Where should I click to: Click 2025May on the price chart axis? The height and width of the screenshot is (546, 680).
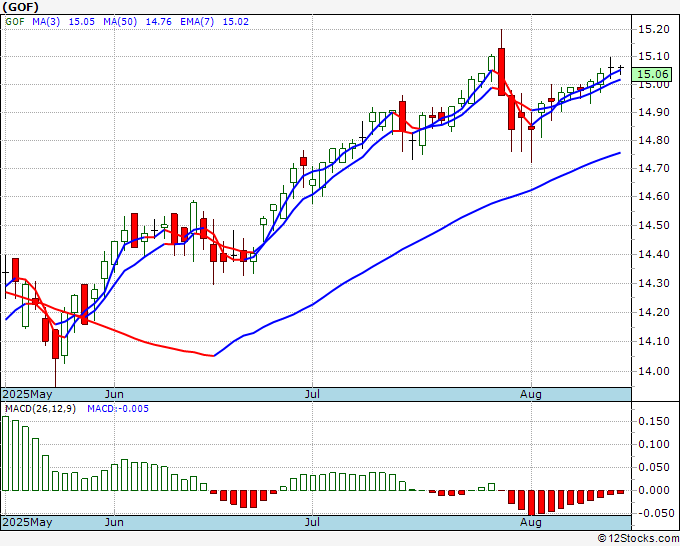(27, 394)
